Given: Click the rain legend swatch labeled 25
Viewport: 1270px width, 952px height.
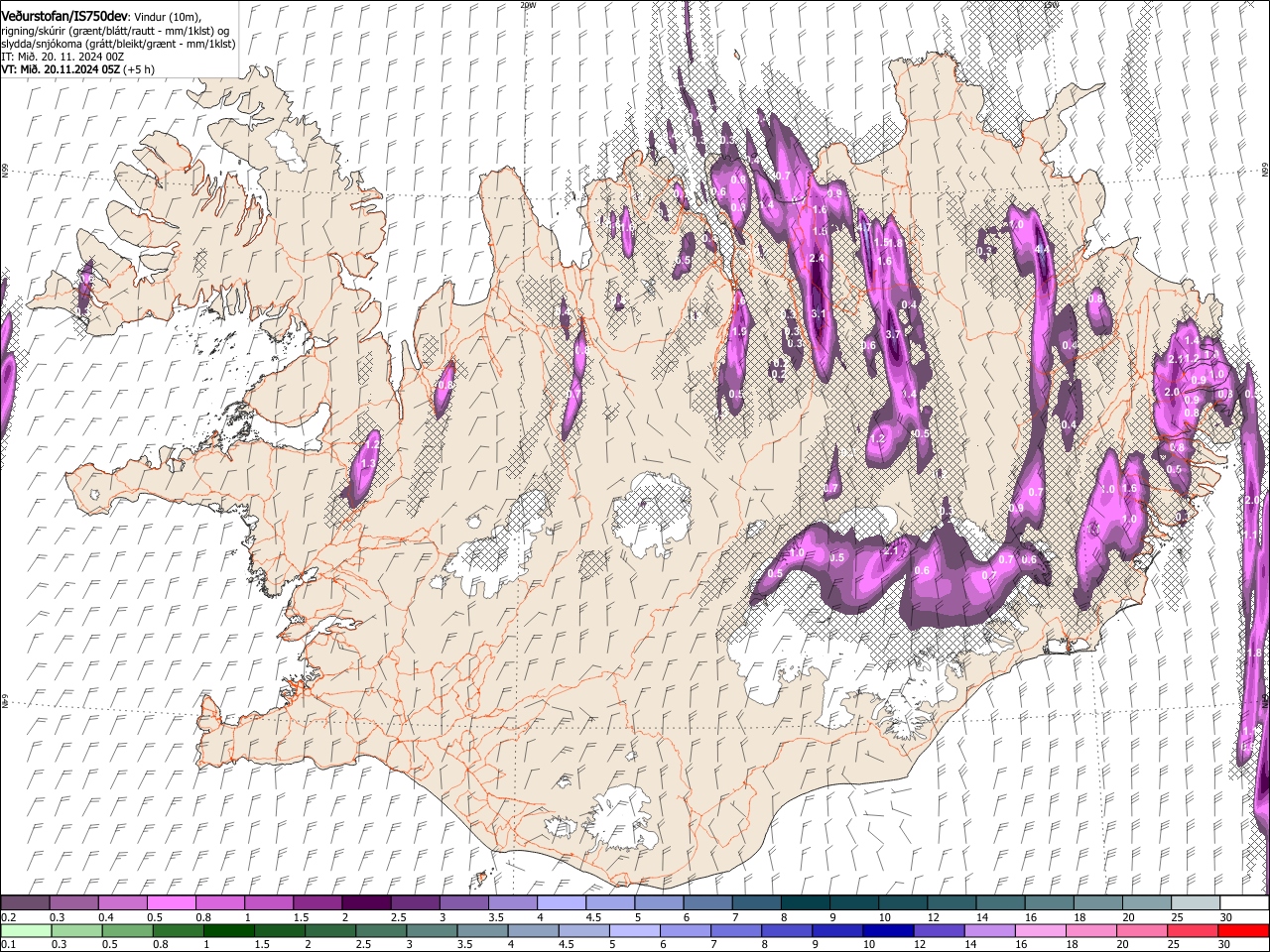Looking at the screenshot, I should click(1192, 930).
